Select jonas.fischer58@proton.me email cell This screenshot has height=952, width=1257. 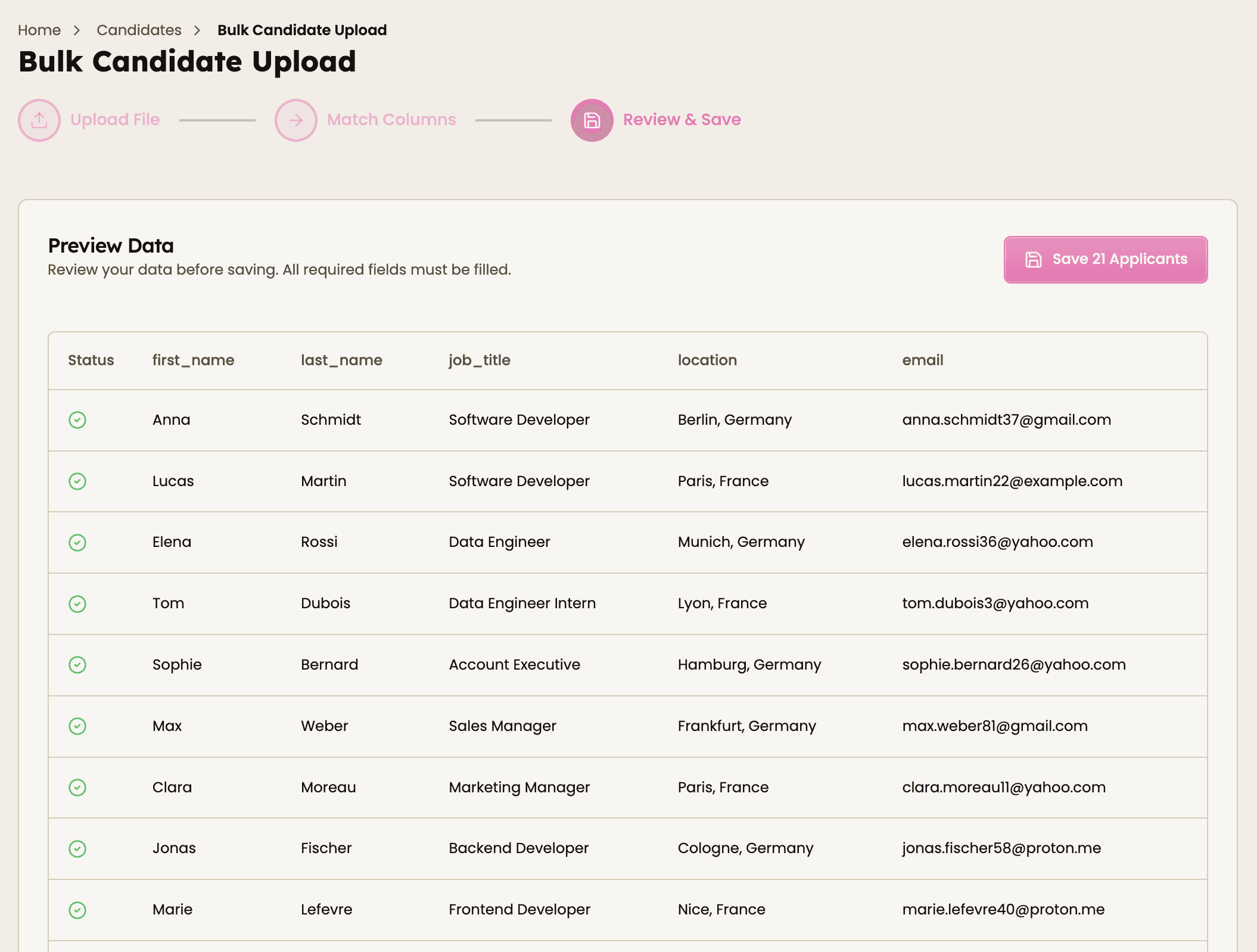pos(1001,848)
